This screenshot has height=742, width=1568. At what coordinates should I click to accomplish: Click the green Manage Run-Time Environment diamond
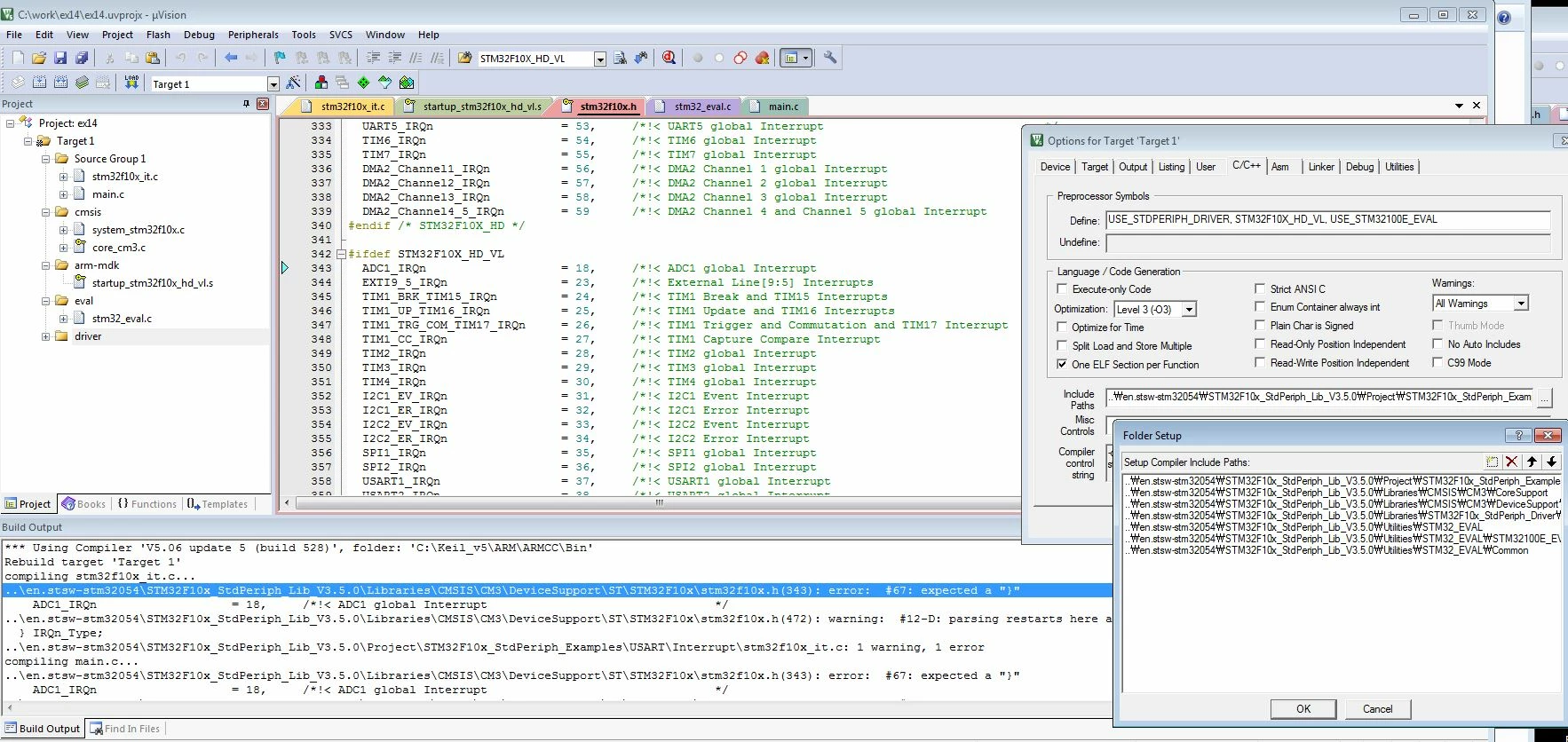click(x=363, y=83)
